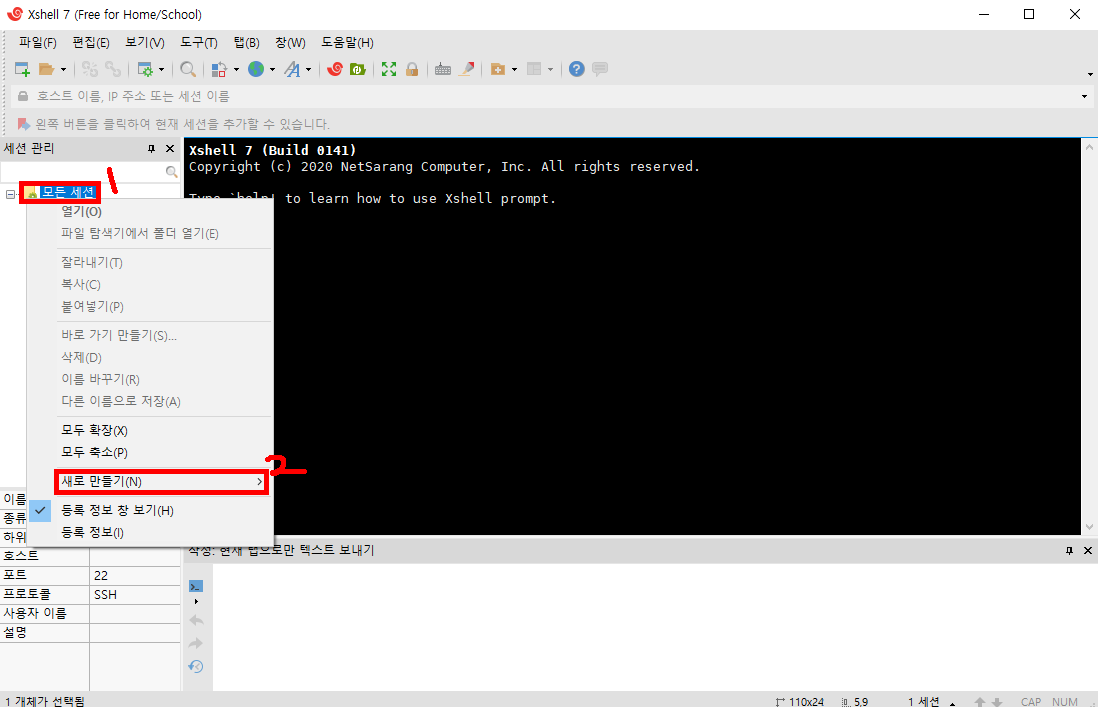The width and height of the screenshot is (1098, 707).
Task: Click the new folder plus toolbar icon
Action: point(498,69)
